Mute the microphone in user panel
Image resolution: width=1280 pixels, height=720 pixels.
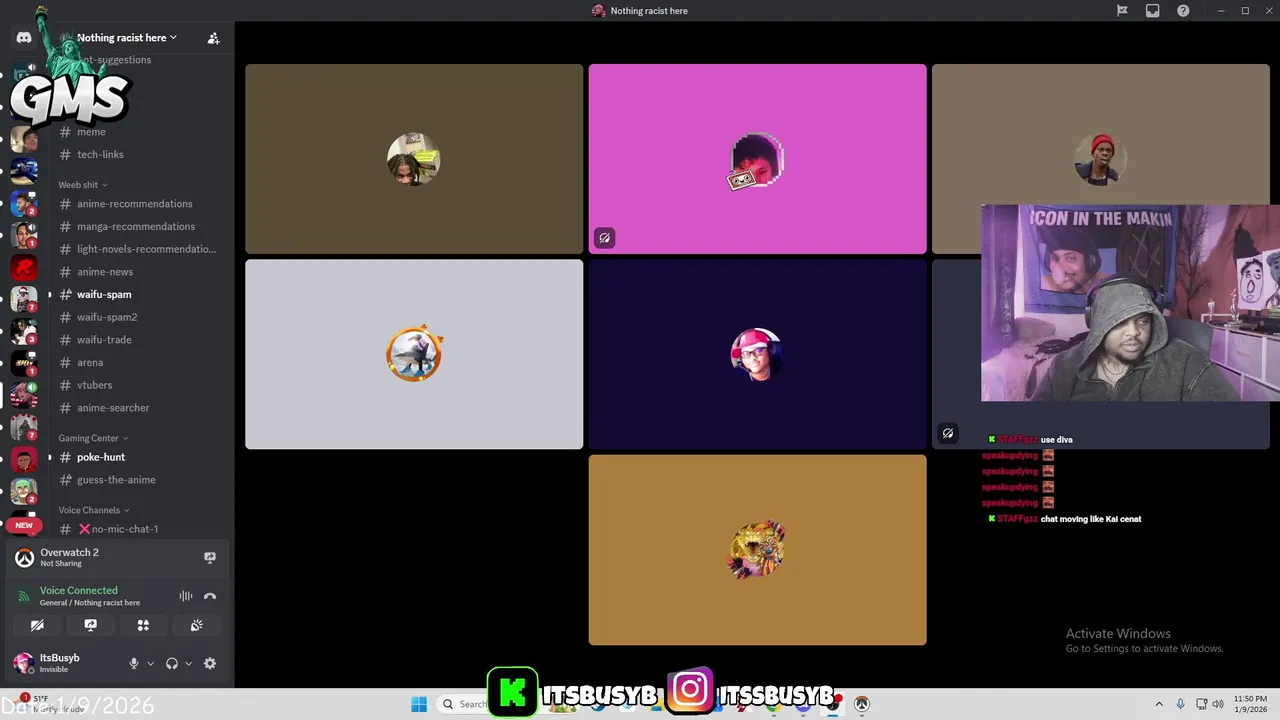[133, 663]
